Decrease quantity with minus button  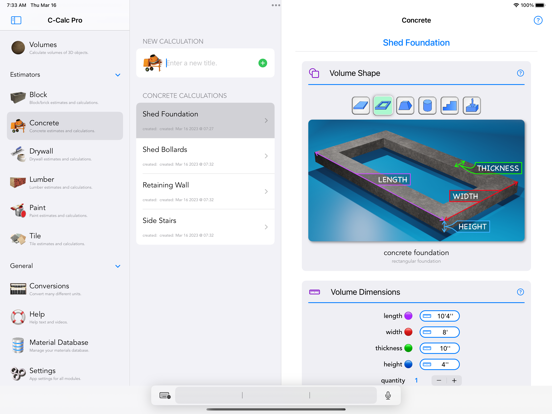pyautogui.click(x=439, y=381)
